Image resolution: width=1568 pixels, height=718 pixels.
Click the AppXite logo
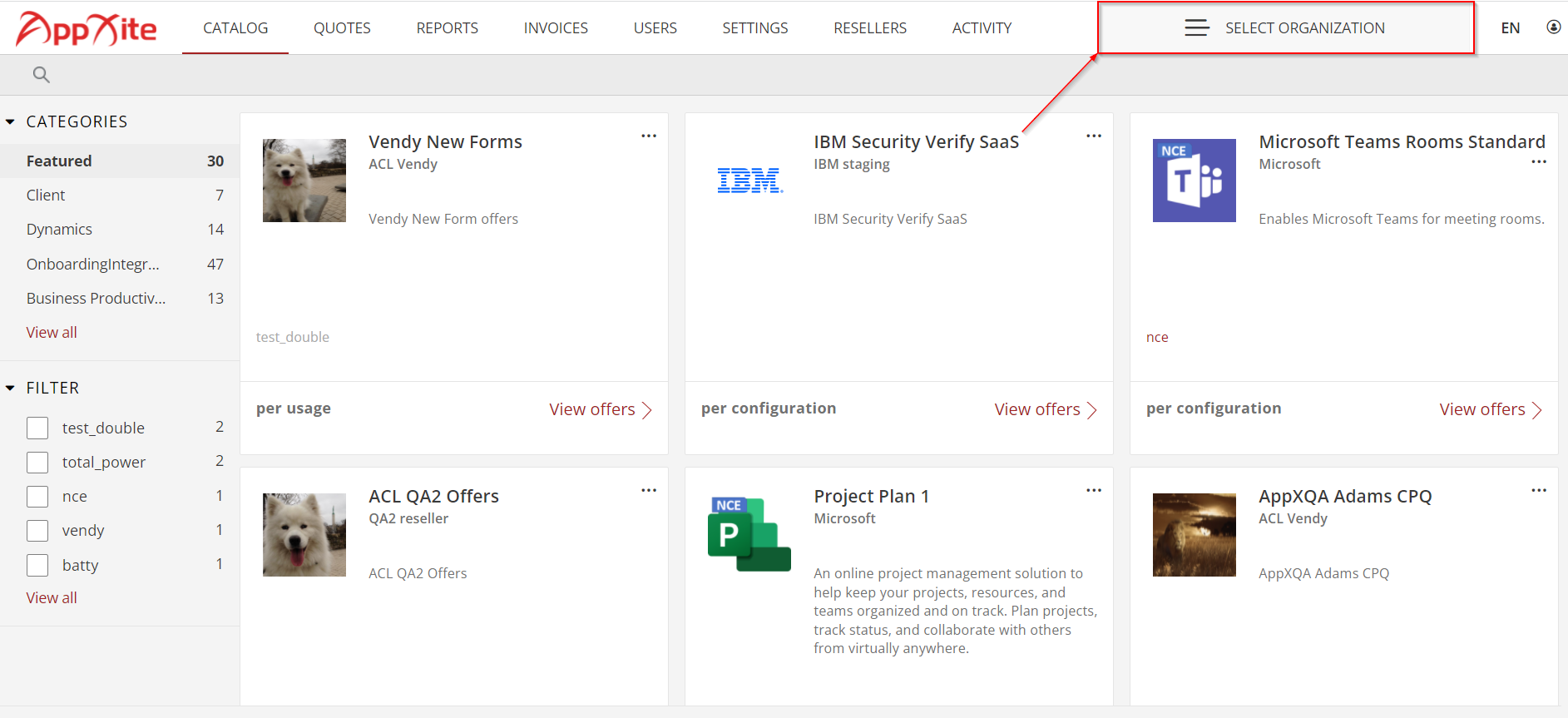86,28
